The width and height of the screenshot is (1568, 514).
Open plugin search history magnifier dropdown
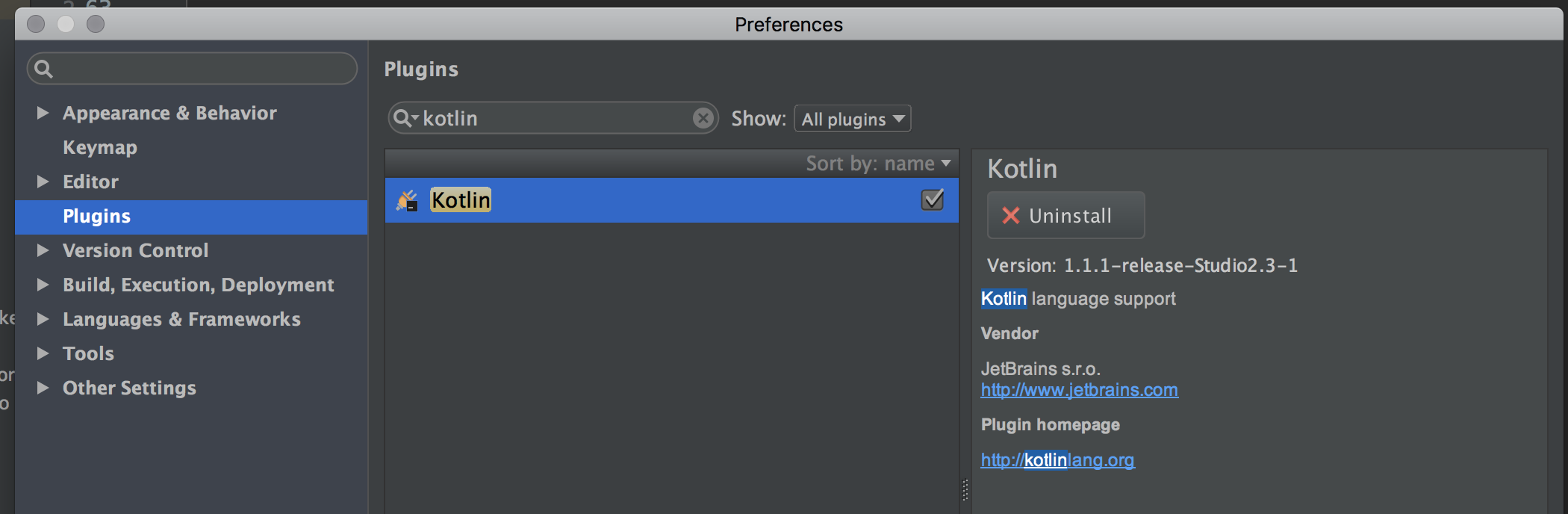[405, 118]
